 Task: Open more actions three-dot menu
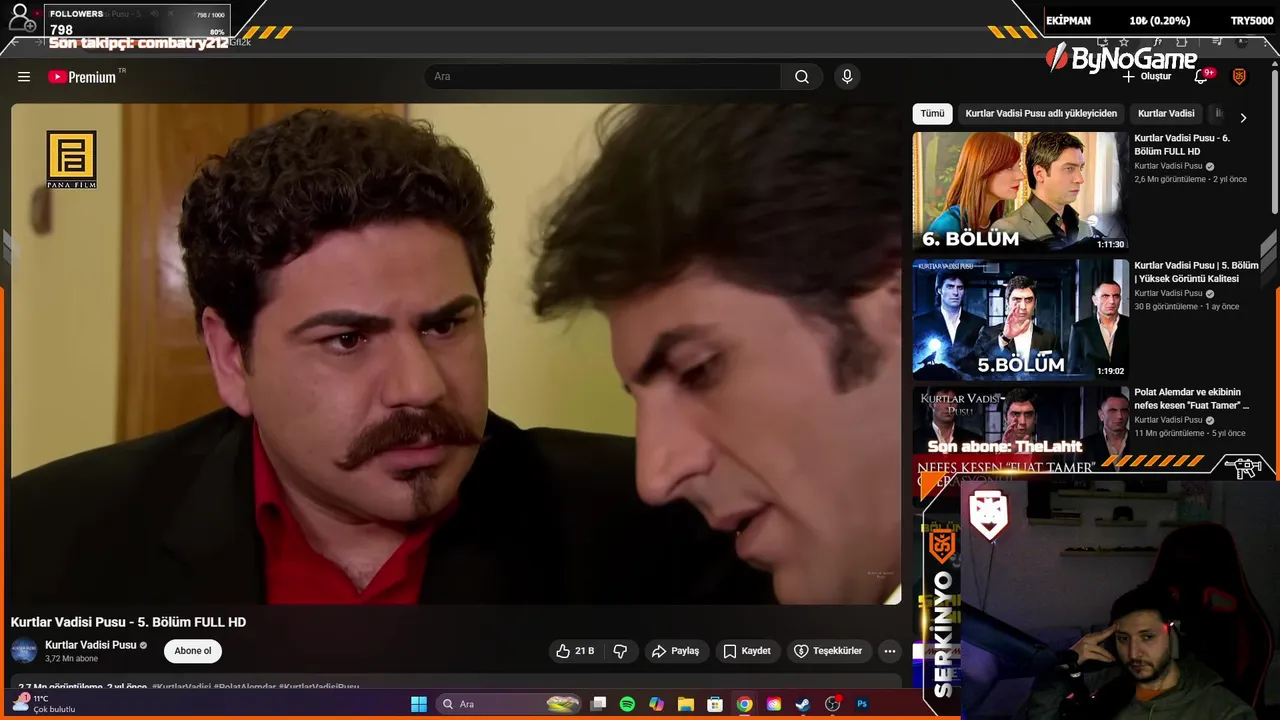(x=889, y=651)
